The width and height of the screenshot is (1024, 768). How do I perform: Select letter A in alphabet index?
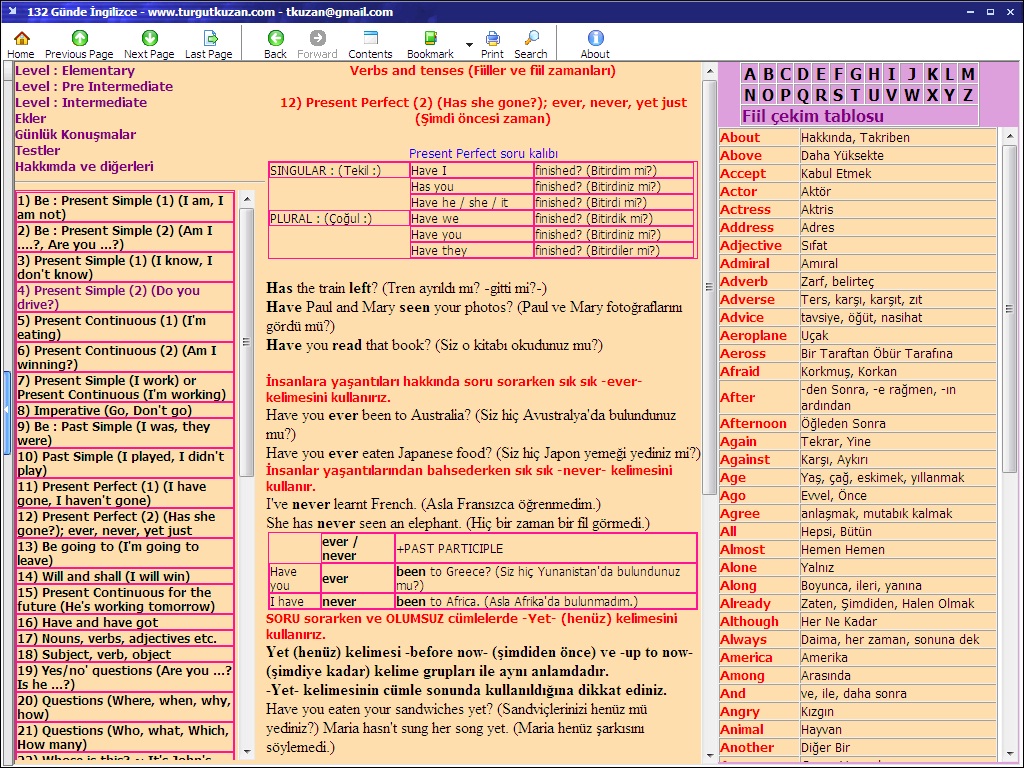point(750,74)
